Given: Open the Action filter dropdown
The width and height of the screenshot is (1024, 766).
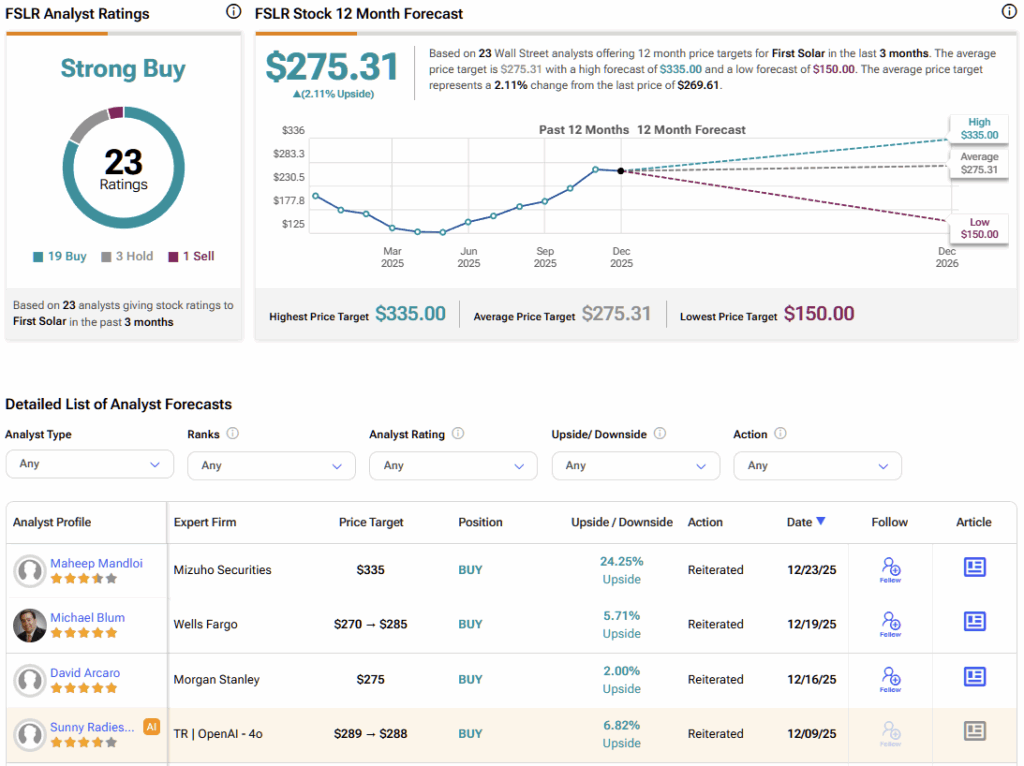Looking at the screenshot, I should click(817, 466).
